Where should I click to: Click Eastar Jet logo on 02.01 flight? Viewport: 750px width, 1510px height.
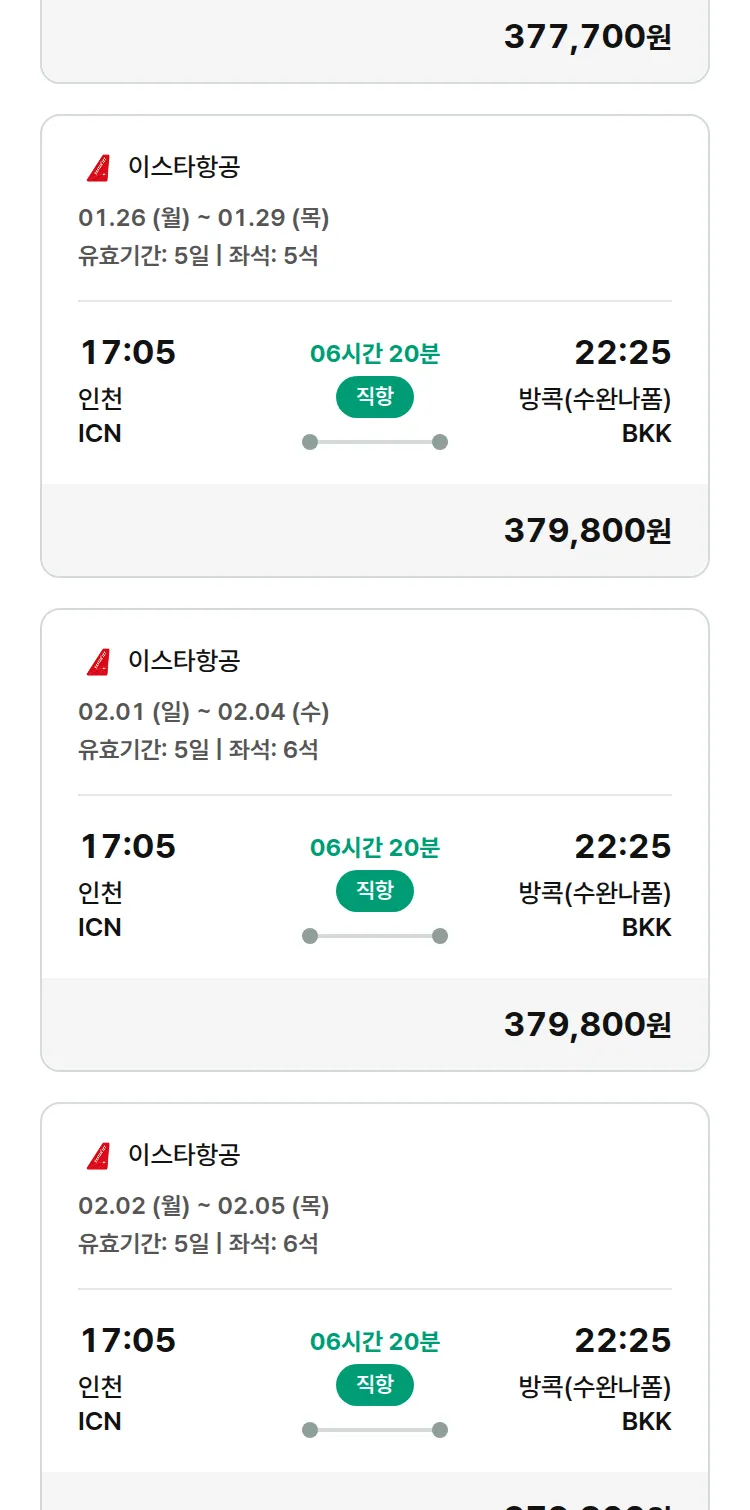tap(98, 662)
